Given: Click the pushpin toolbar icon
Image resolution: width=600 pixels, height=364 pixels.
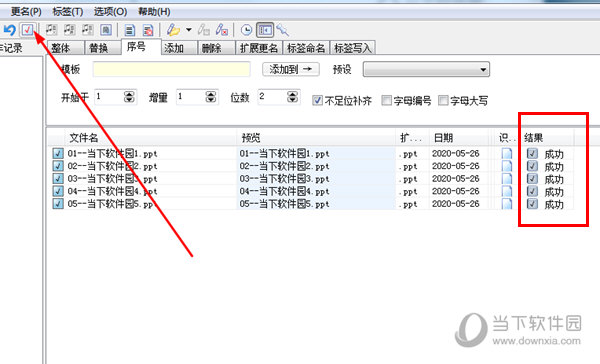Looking at the screenshot, I should click(283, 30).
